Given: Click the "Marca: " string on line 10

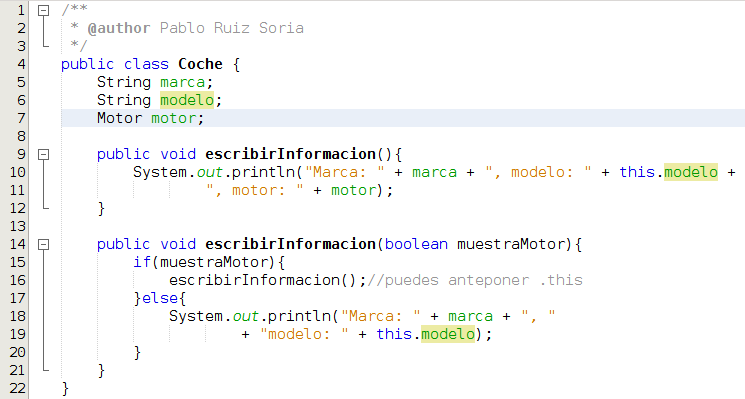Looking at the screenshot, I should point(344,172).
